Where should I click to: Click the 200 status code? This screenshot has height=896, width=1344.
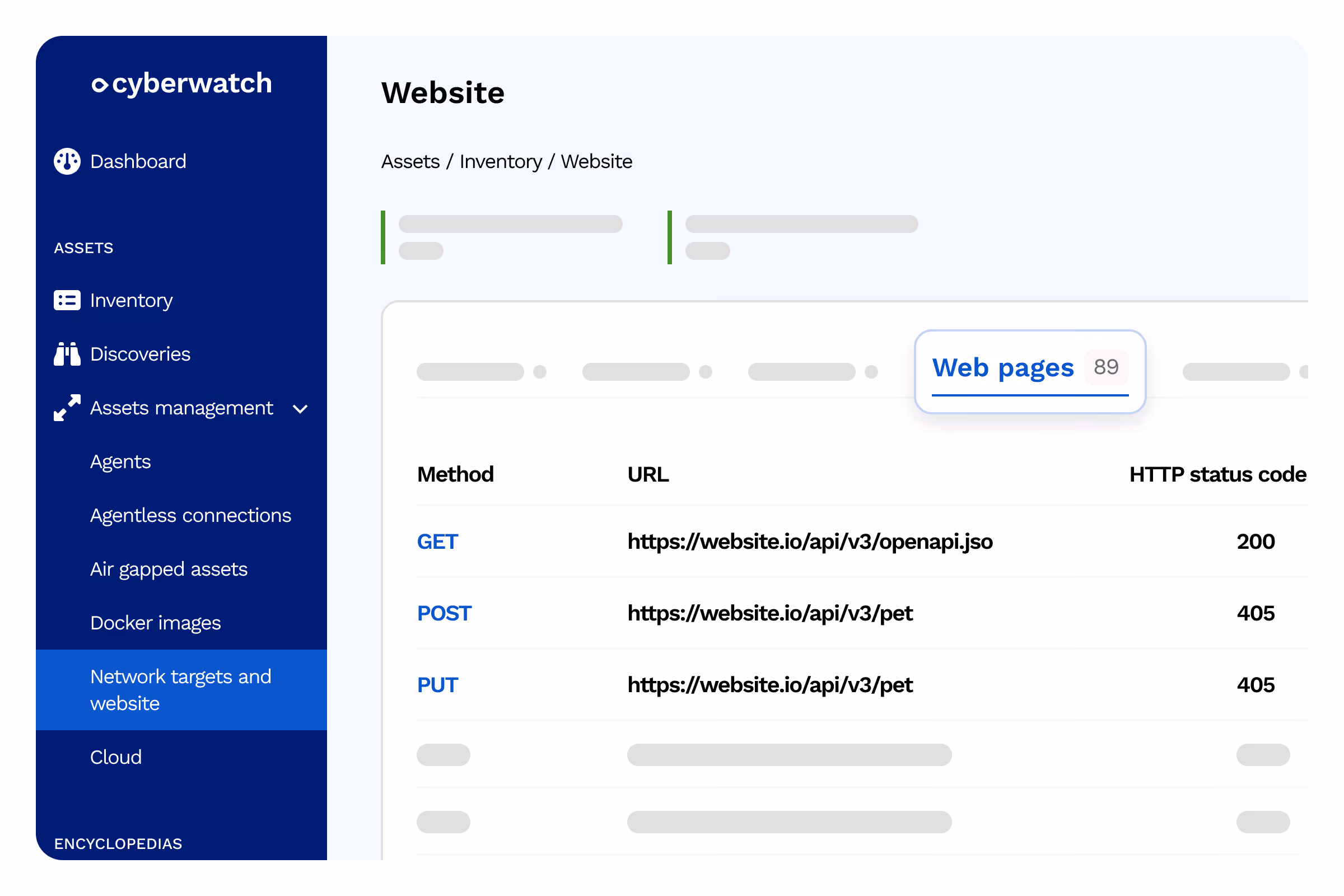pos(1256,542)
